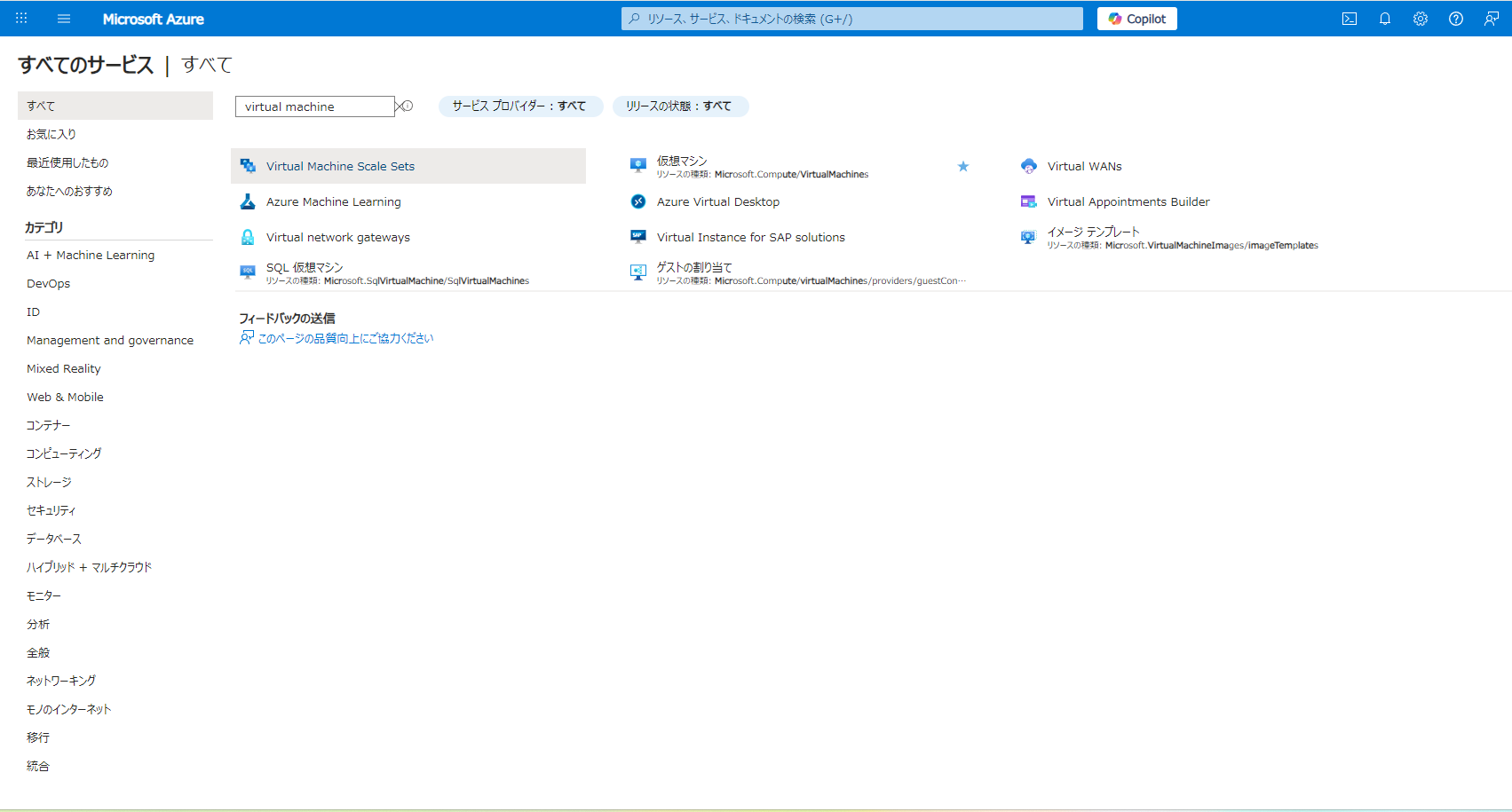Focus the global resource search box
Image resolution: width=1512 pixels, height=812 pixels.
coord(852,19)
